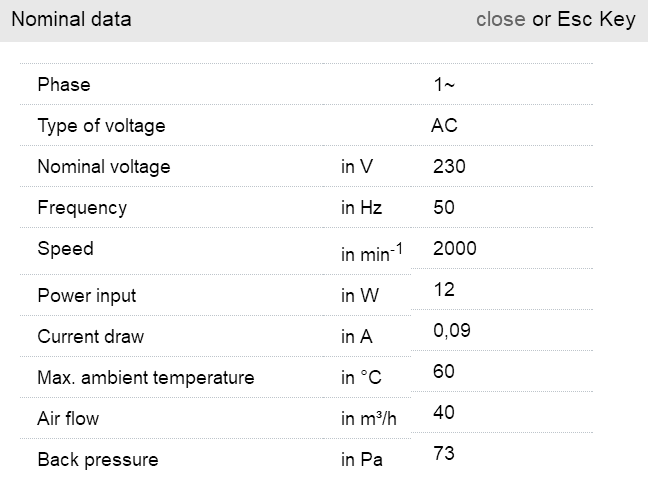
Task: Click the Type of voltage label
Action: point(101,126)
